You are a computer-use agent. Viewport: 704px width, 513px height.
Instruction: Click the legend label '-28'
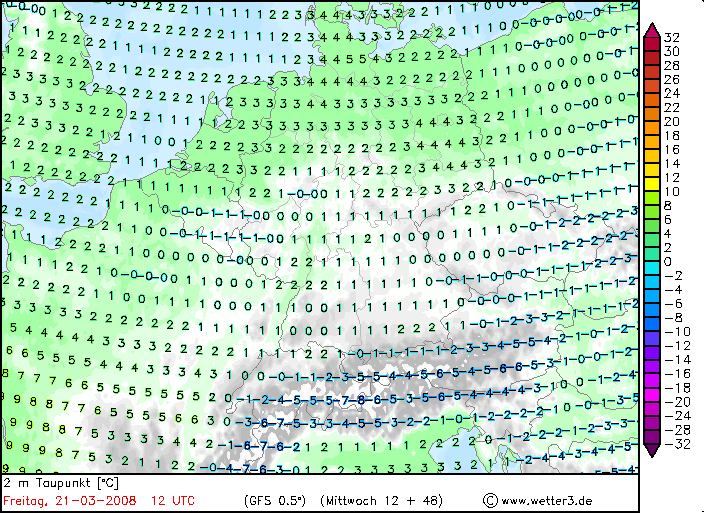(x=677, y=430)
